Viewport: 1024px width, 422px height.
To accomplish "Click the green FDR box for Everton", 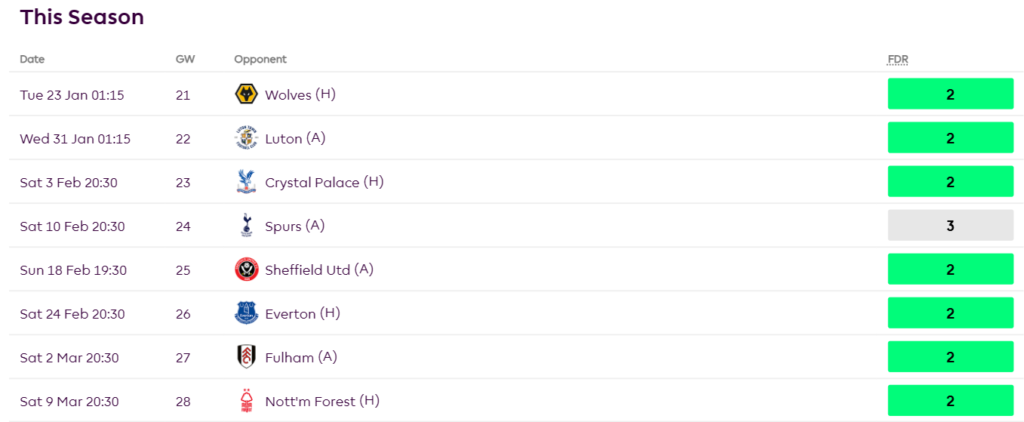I will pyautogui.click(x=950, y=314).
